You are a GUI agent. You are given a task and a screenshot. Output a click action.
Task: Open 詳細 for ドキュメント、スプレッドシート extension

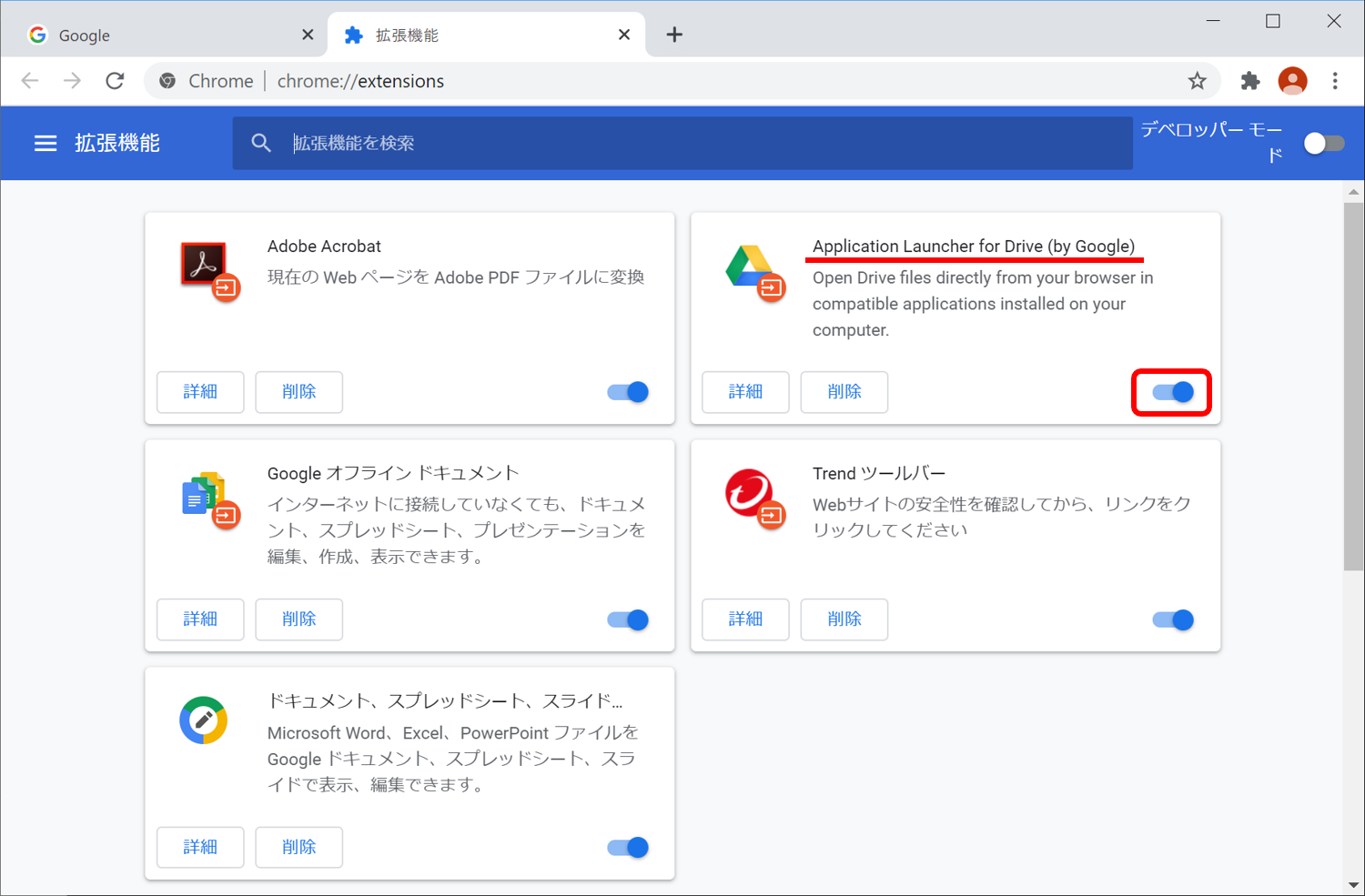point(200,847)
